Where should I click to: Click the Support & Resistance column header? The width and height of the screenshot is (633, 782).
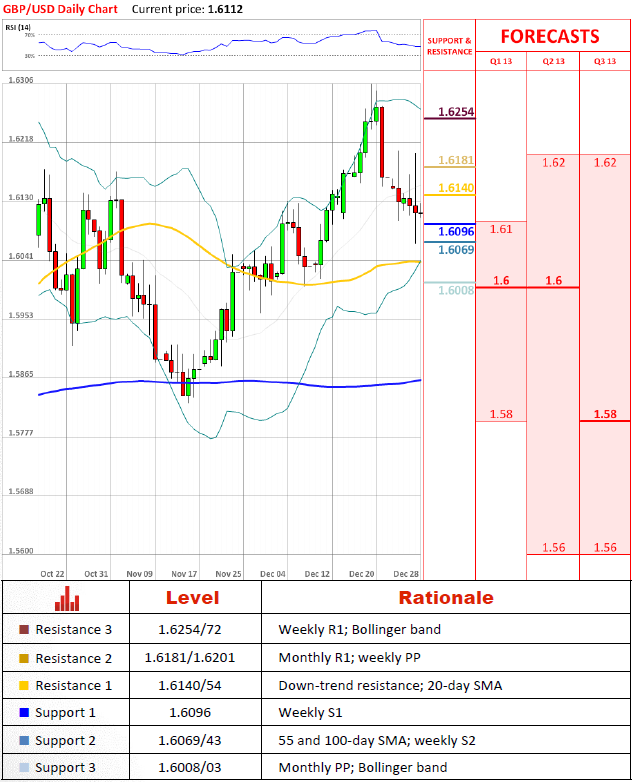[449, 46]
